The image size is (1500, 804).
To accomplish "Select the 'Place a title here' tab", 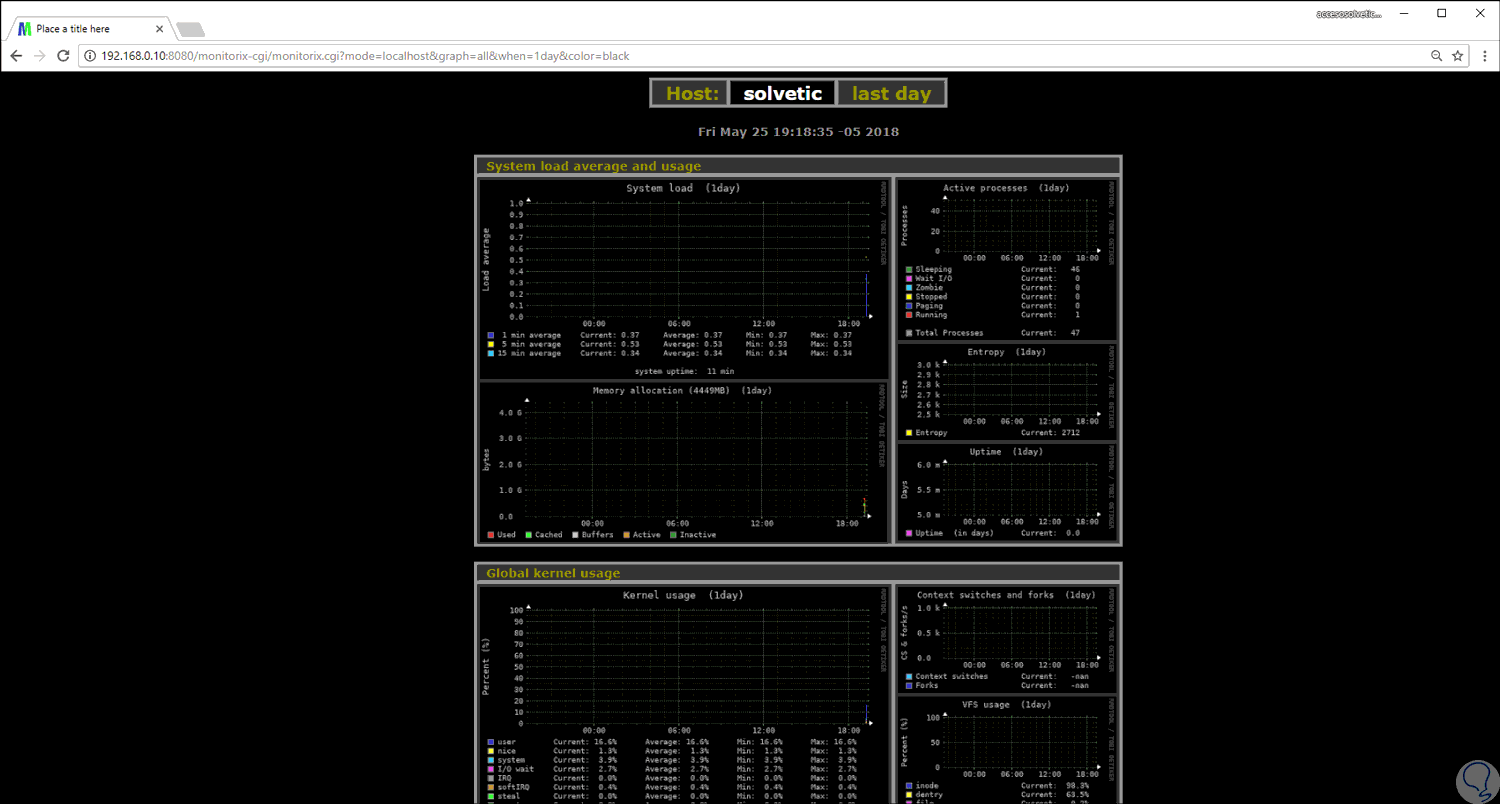I will (x=89, y=29).
